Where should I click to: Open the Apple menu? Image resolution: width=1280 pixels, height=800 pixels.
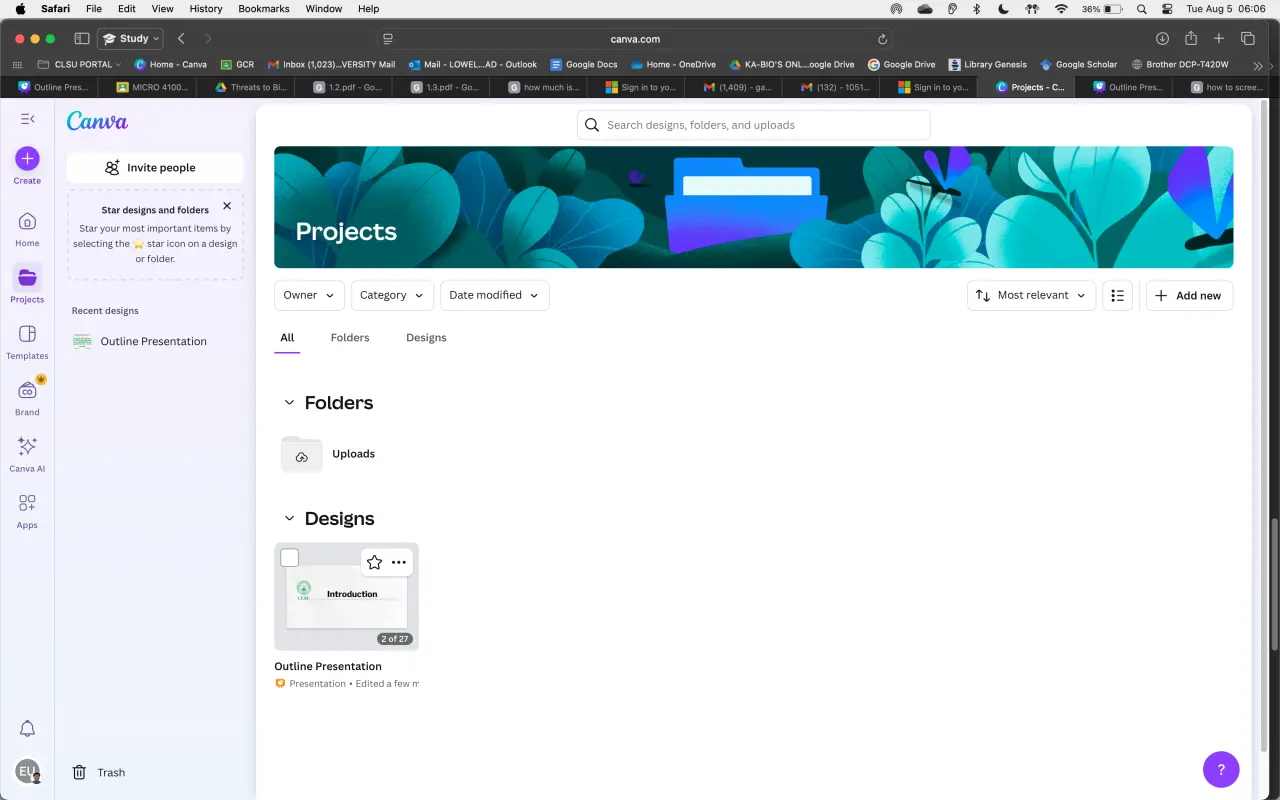(x=20, y=8)
